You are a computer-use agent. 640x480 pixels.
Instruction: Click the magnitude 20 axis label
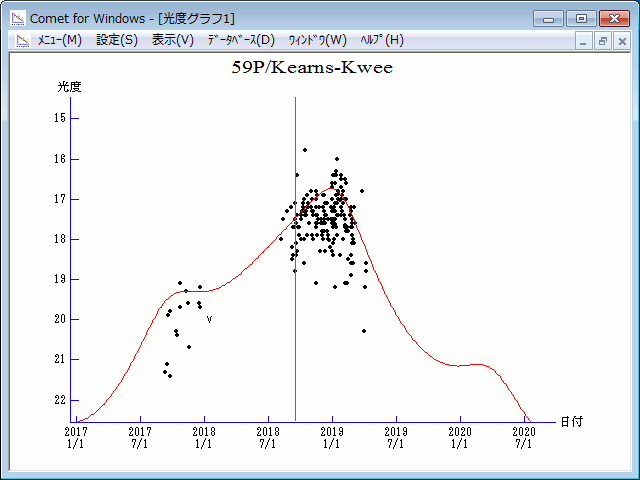[x=60, y=319]
